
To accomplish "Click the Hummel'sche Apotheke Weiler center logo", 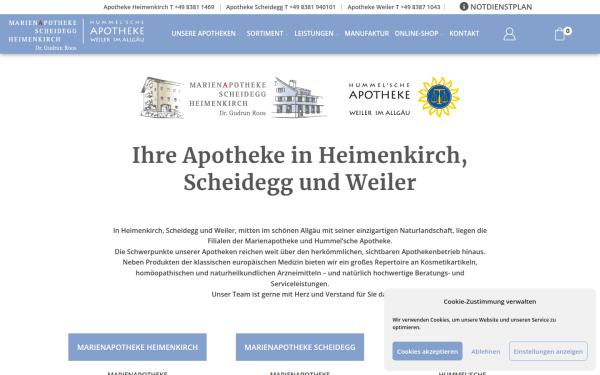I will click(379, 99).
